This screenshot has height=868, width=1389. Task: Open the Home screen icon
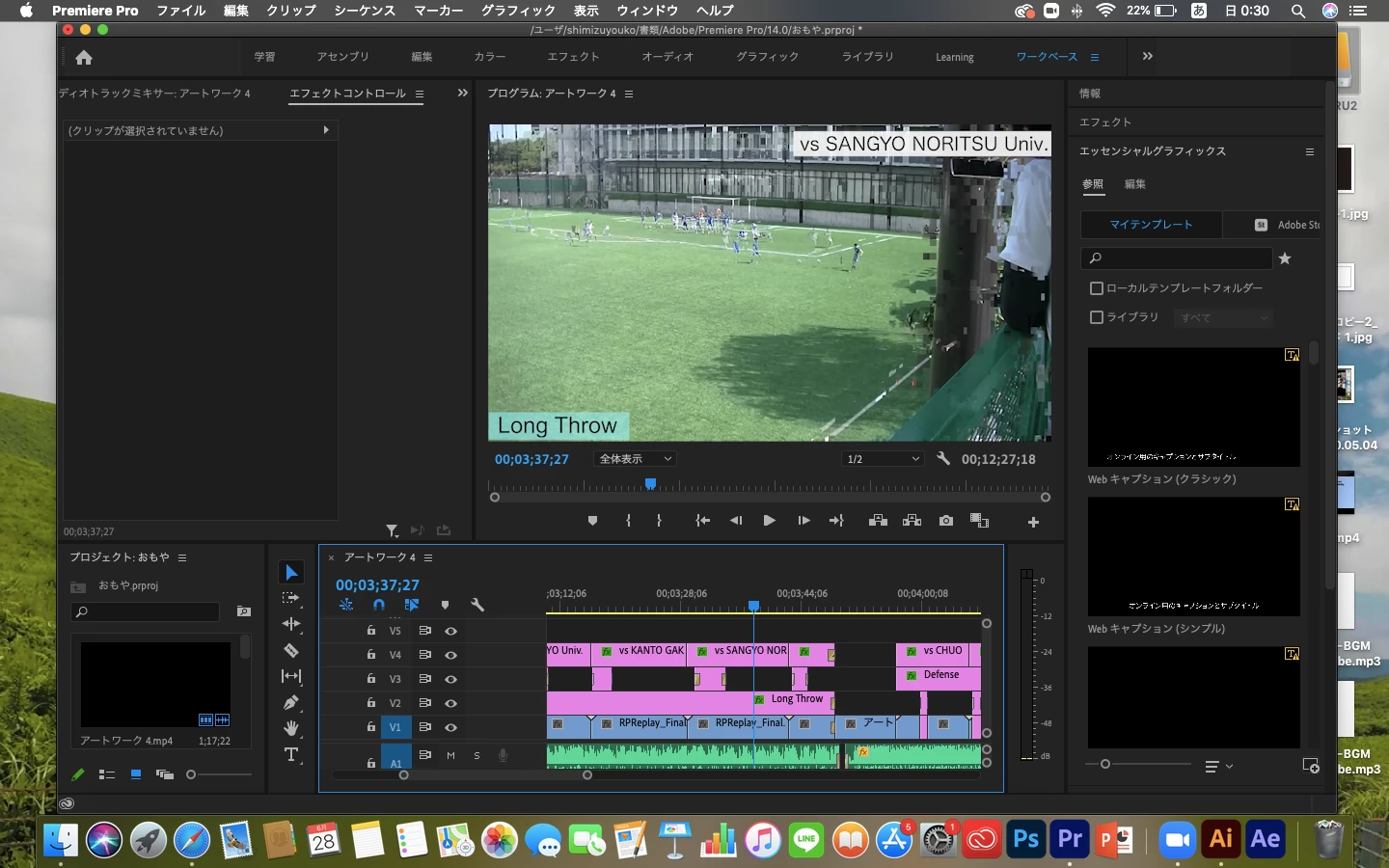[x=84, y=57]
